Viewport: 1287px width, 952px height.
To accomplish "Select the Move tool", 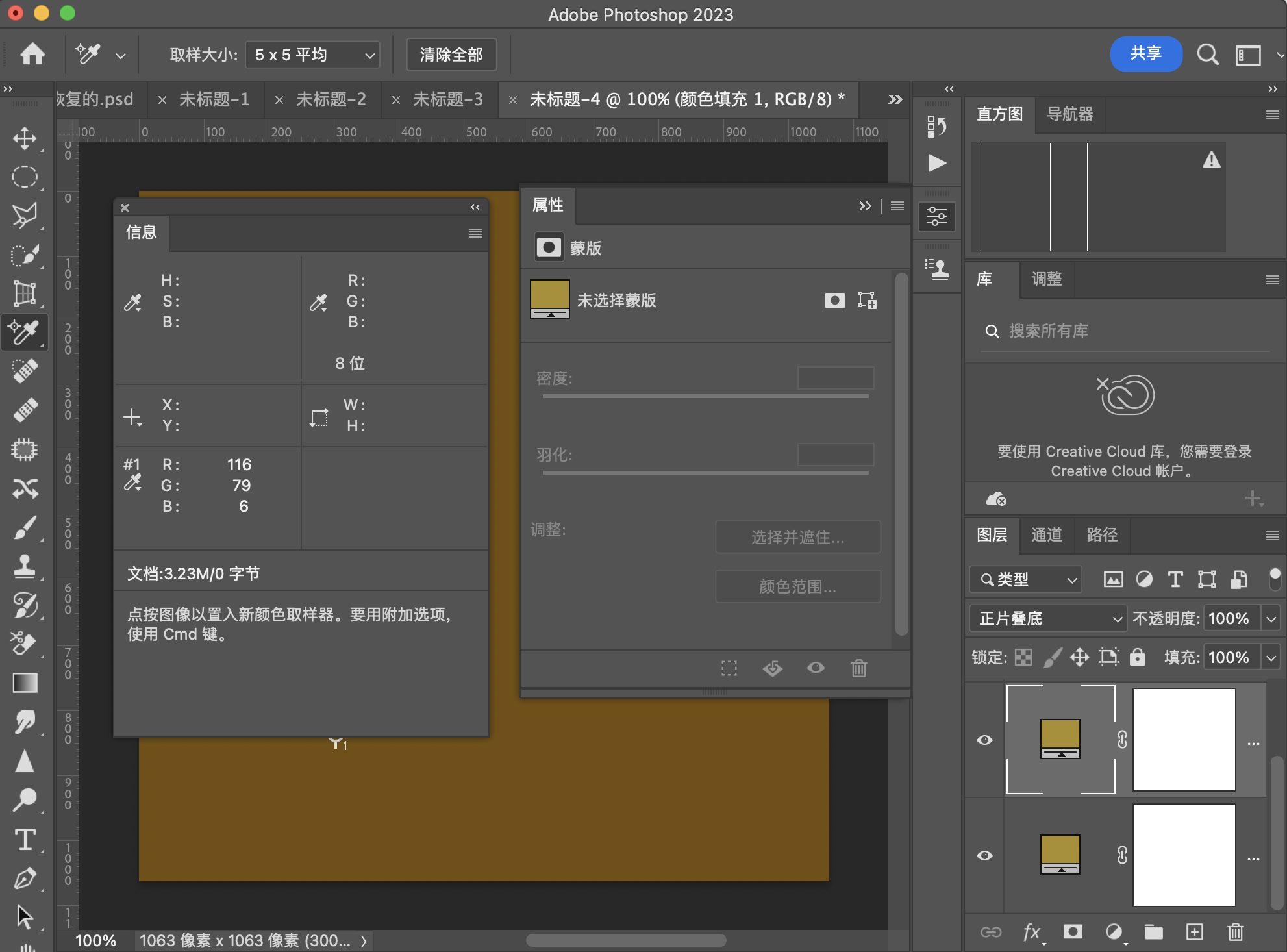I will click(x=25, y=138).
